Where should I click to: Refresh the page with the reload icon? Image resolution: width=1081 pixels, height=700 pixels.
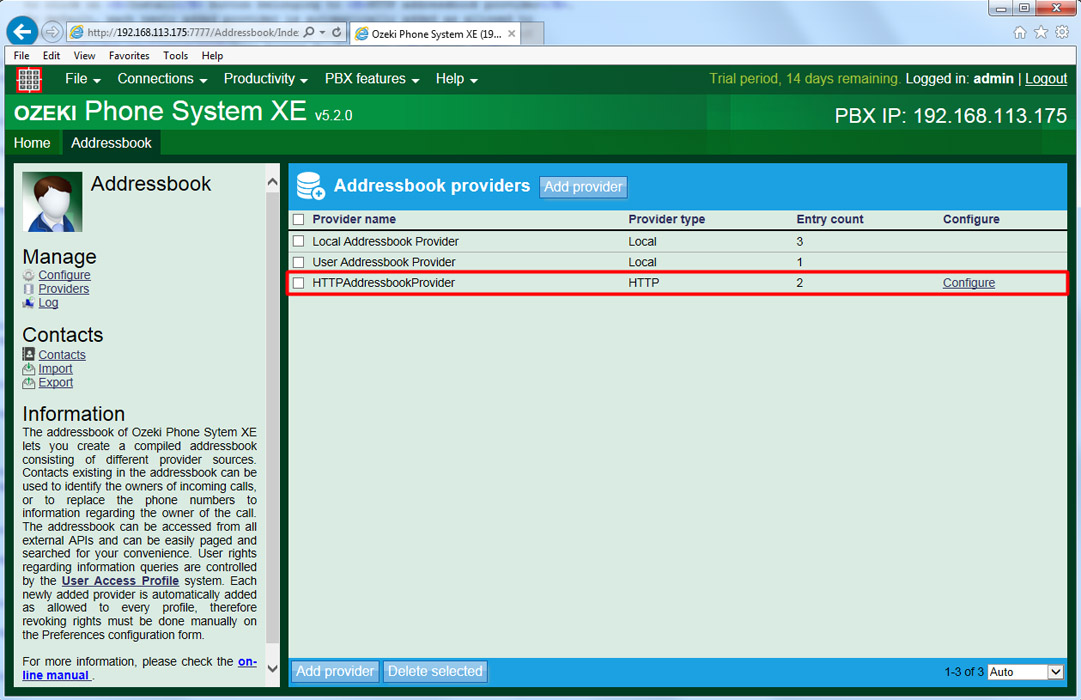pyautogui.click(x=336, y=32)
